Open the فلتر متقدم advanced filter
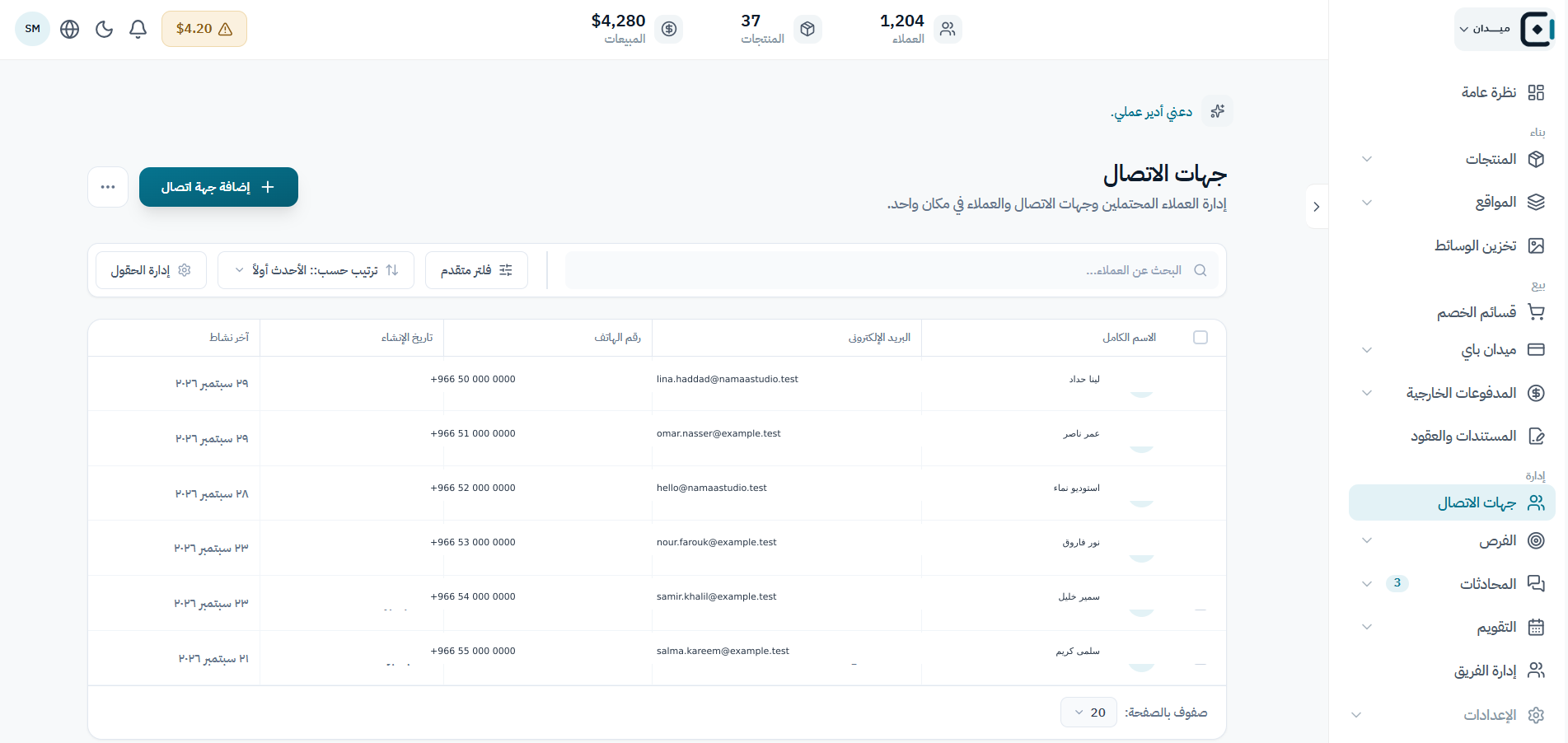This screenshot has height=743, width=1568. tap(476, 270)
